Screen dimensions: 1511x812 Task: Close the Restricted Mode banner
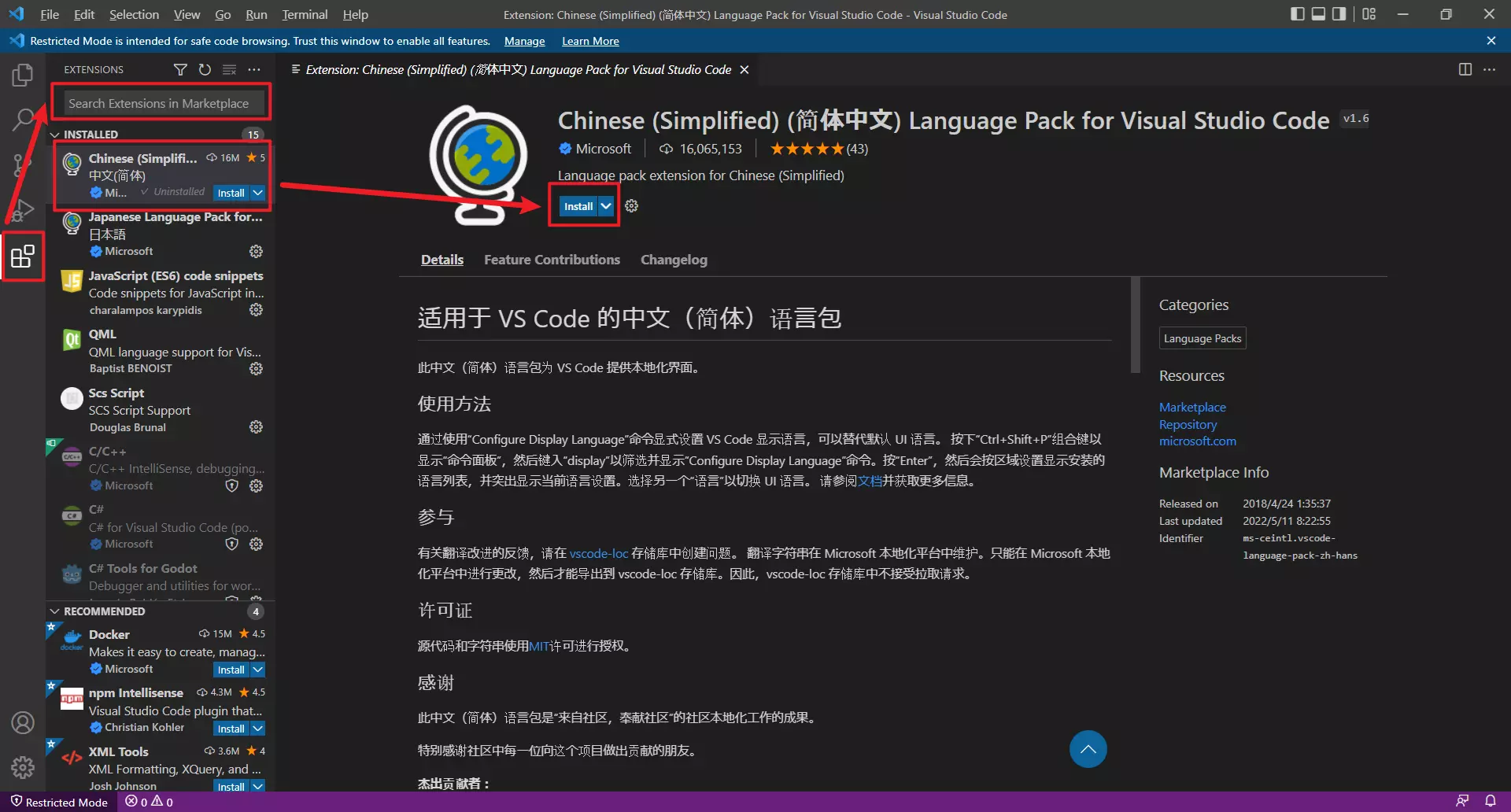click(1491, 41)
